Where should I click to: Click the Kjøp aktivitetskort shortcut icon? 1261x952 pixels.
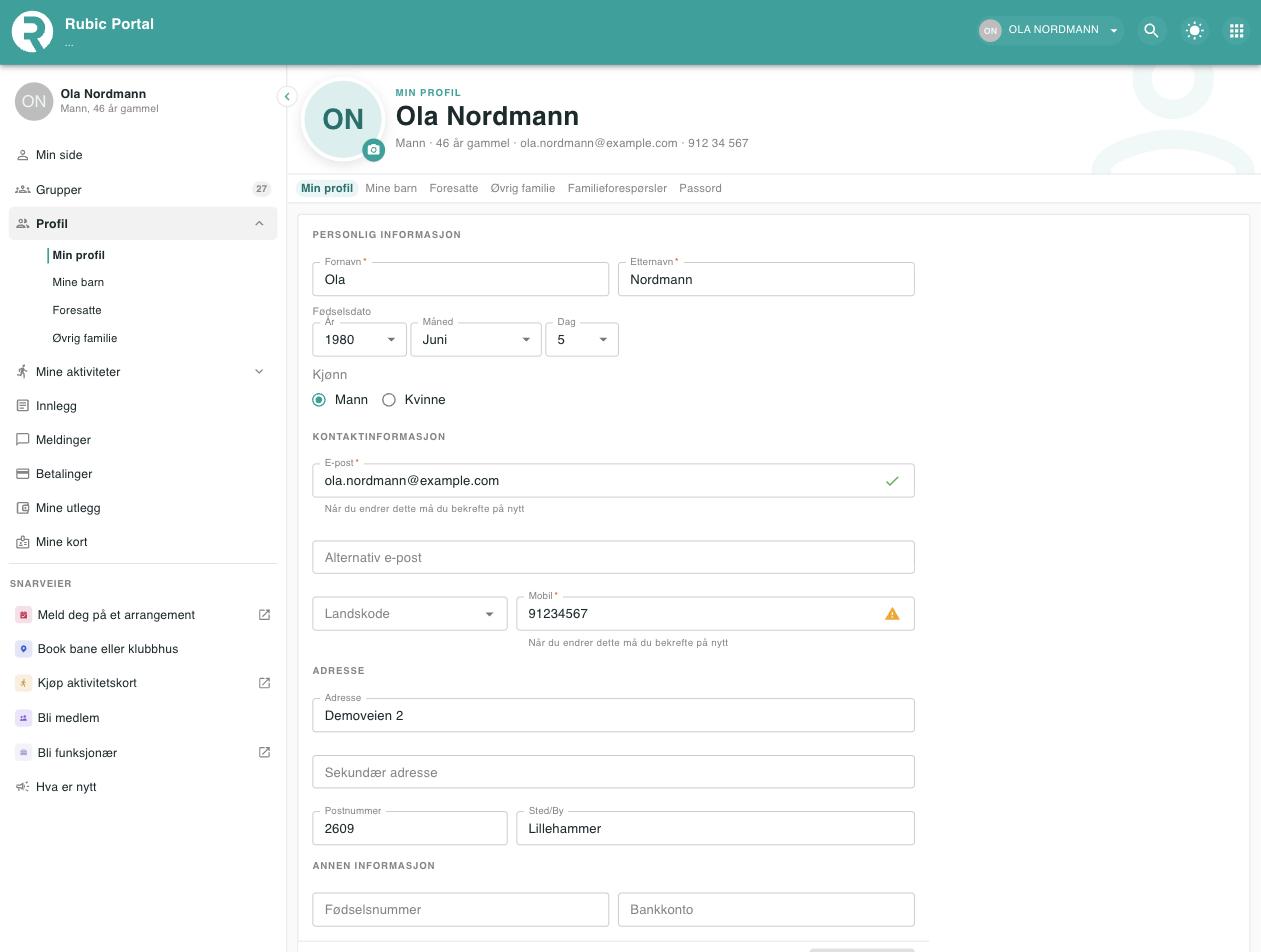[23, 683]
